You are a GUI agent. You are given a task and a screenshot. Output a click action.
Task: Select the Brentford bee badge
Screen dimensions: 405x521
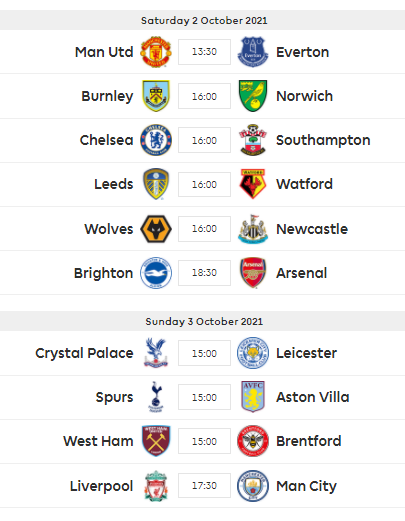click(x=253, y=441)
